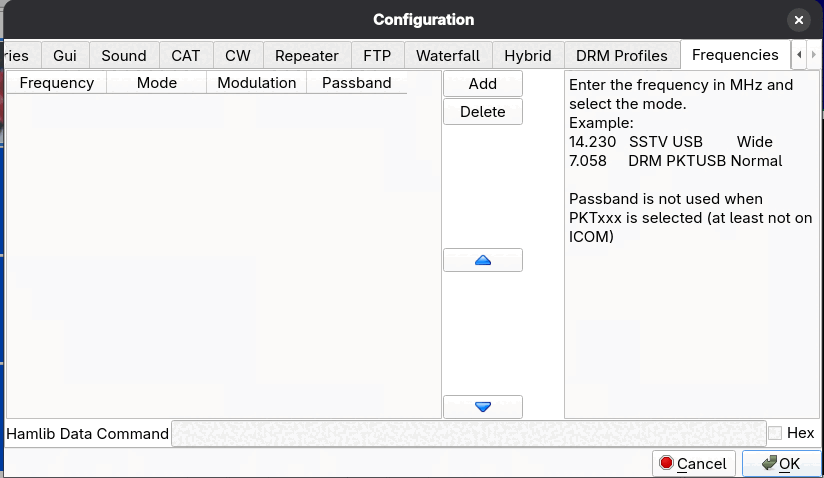
Task: Switch to the Sound tab
Action: (x=123, y=56)
